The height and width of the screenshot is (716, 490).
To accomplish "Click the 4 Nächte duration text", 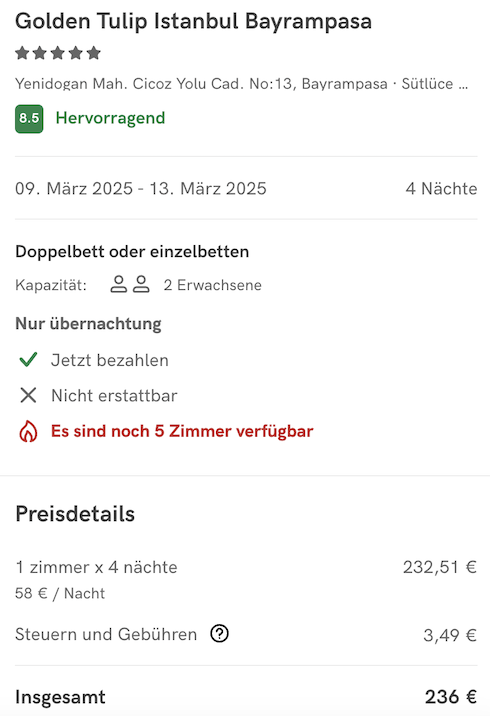I will pos(441,189).
